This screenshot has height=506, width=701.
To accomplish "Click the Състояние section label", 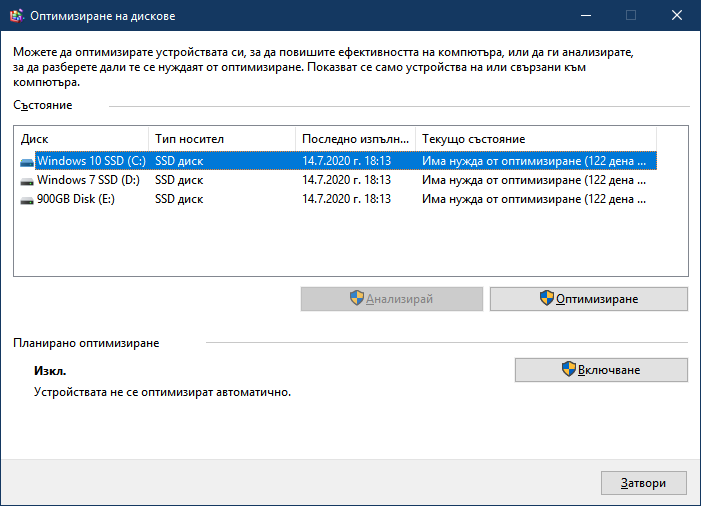I will (x=42, y=105).
